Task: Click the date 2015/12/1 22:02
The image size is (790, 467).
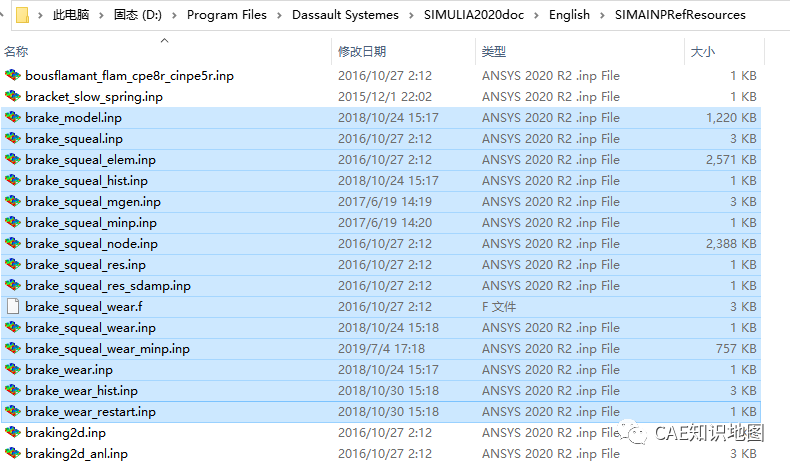Action: click(x=385, y=97)
